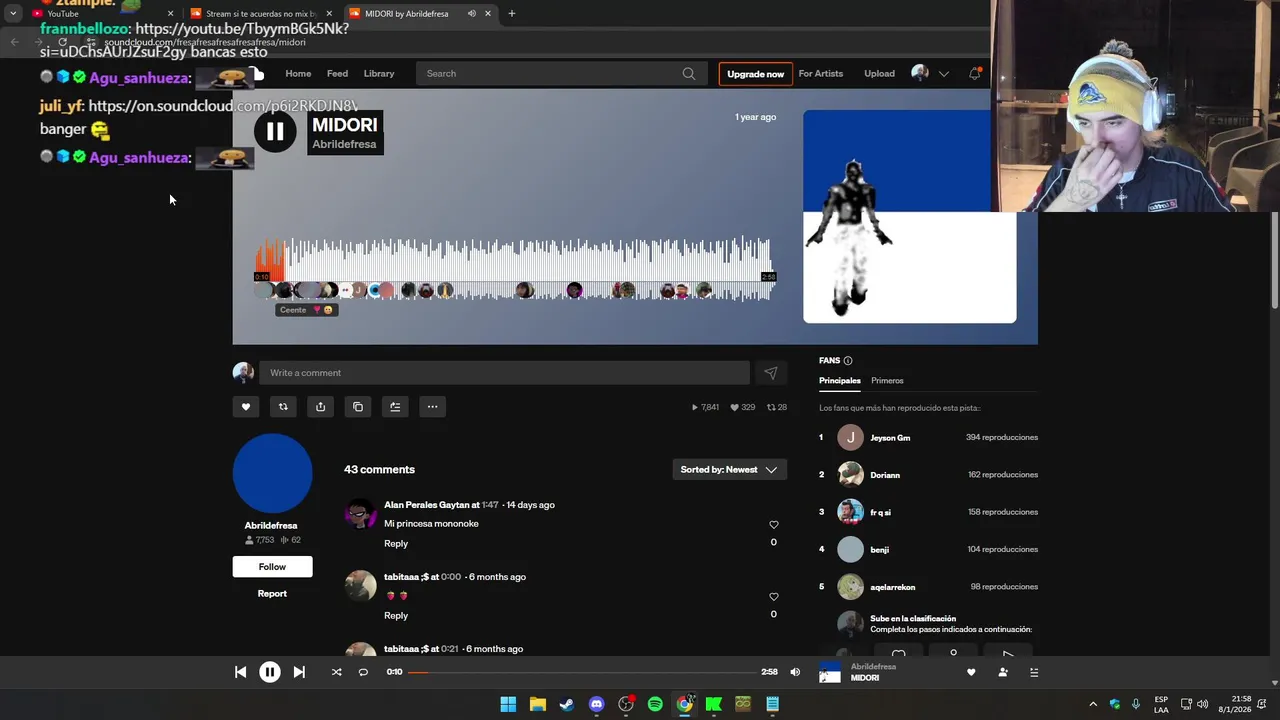Like the MIDORI track using the heart button
This screenshot has height=720, width=1280.
click(246, 407)
